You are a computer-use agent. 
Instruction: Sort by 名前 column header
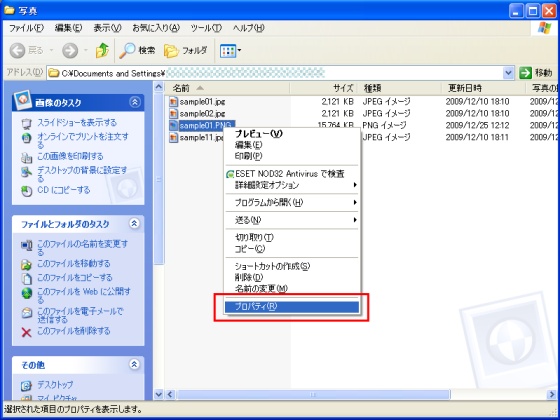coord(228,88)
